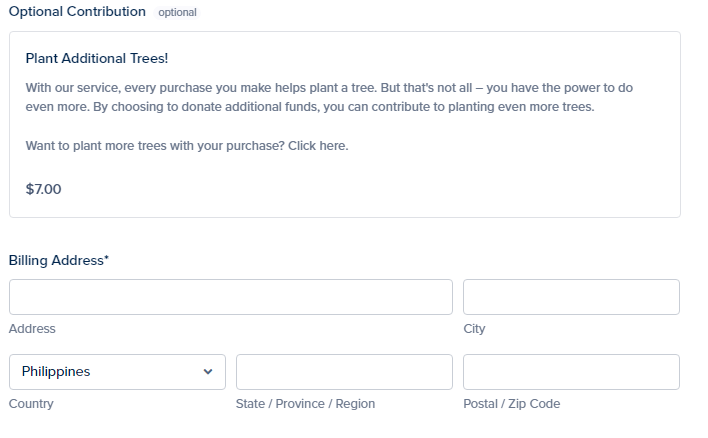Image resolution: width=708 pixels, height=438 pixels.
Task: Click the "Click here" text to plant more trees
Action: [x=318, y=146]
